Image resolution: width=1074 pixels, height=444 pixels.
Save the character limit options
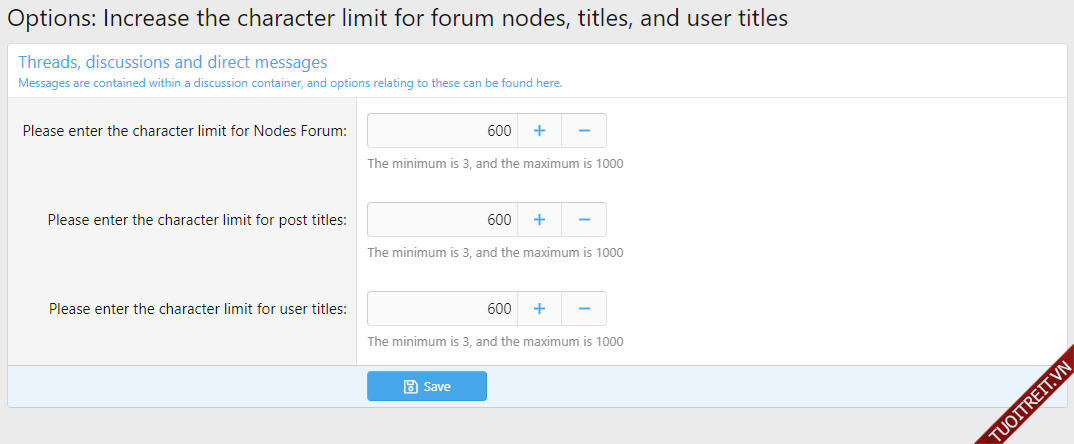427,386
